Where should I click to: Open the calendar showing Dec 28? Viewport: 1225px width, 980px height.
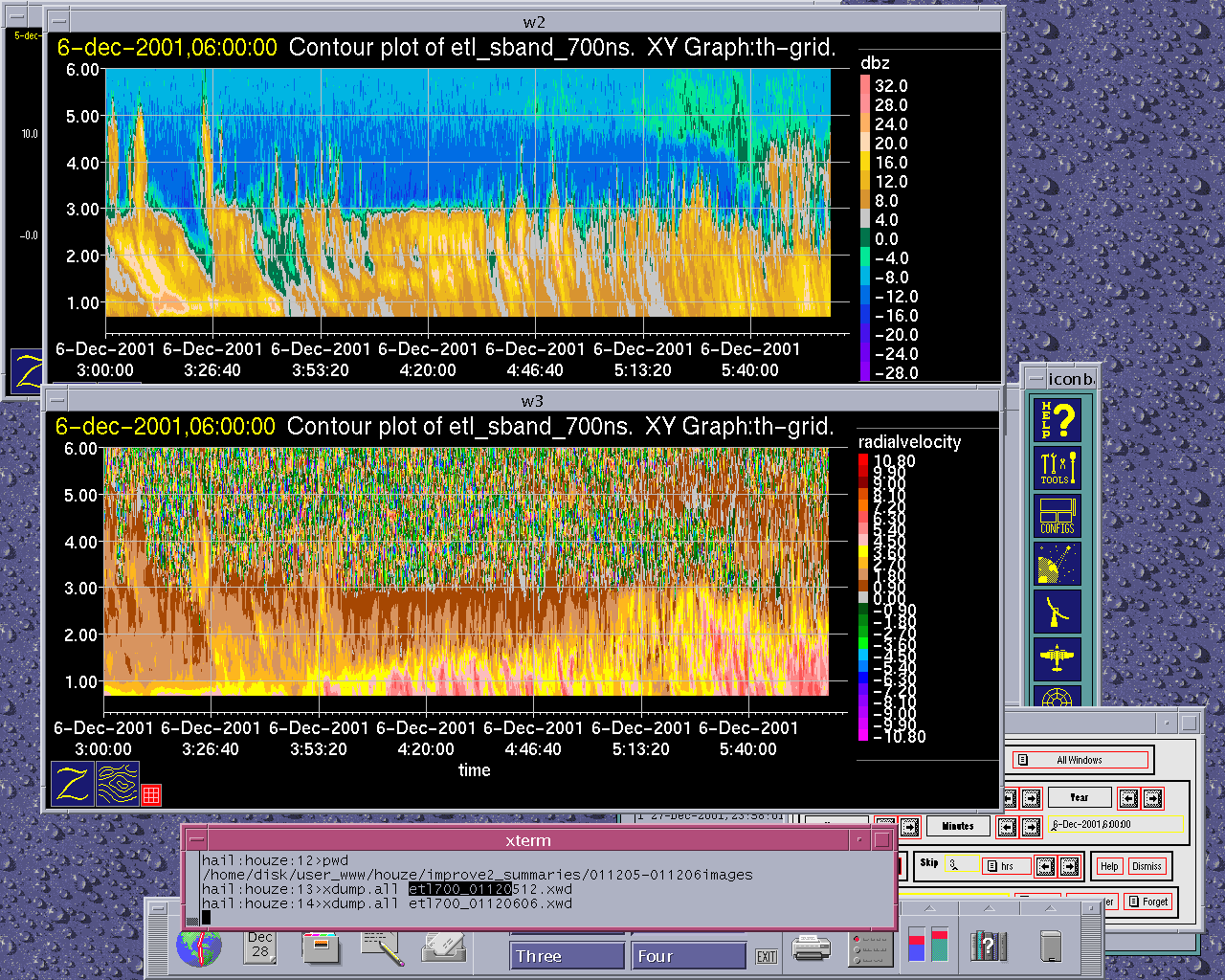click(x=260, y=947)
